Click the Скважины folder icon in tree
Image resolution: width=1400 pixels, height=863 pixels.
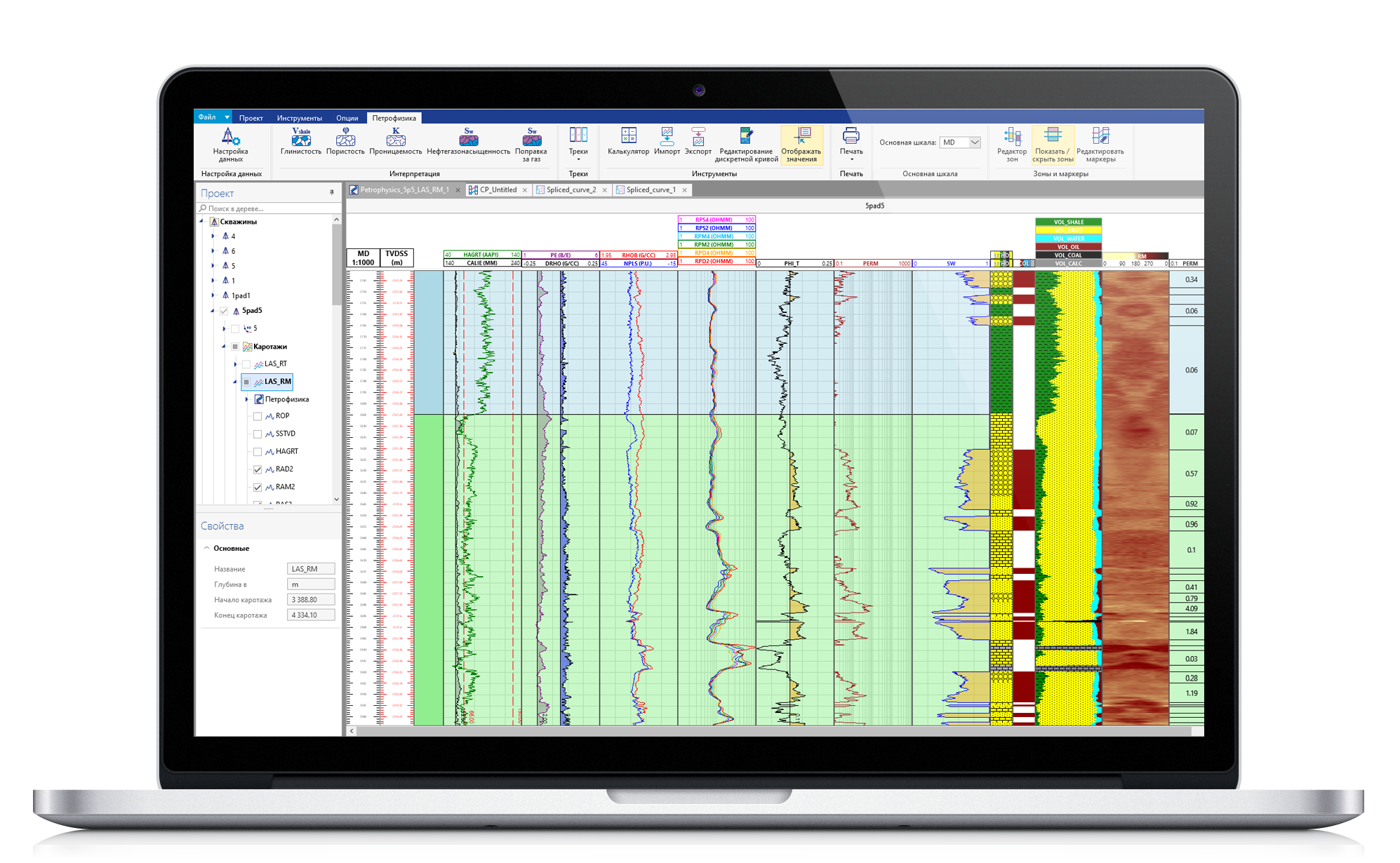point(215,222)
